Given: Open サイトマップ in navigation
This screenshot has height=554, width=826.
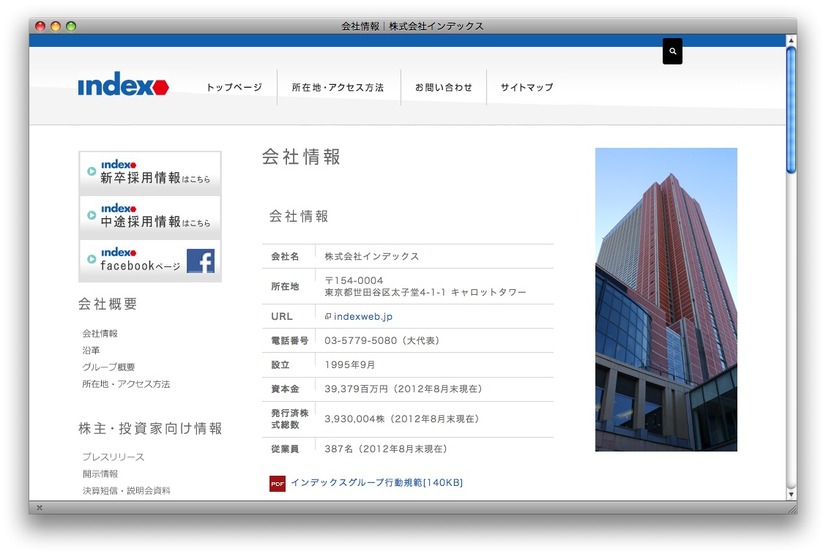Looking at the screenshot, I should (x=527, y=87).
